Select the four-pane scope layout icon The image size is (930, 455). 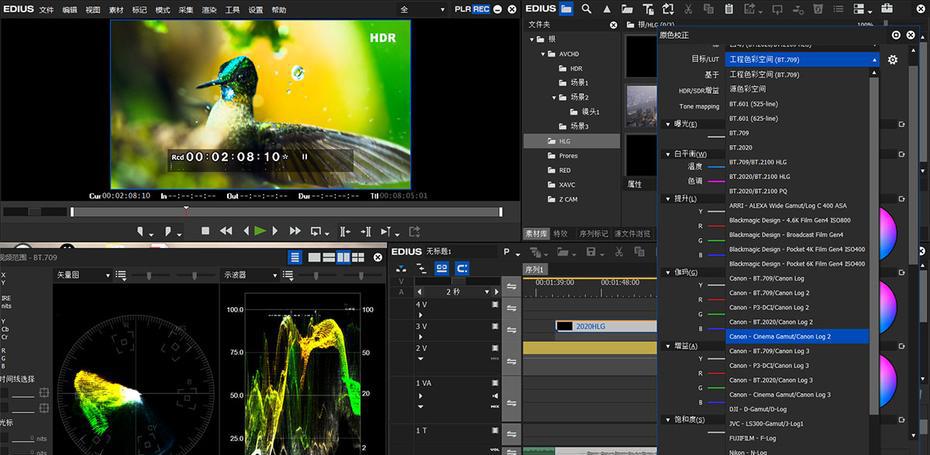click(x=358, y=257)
